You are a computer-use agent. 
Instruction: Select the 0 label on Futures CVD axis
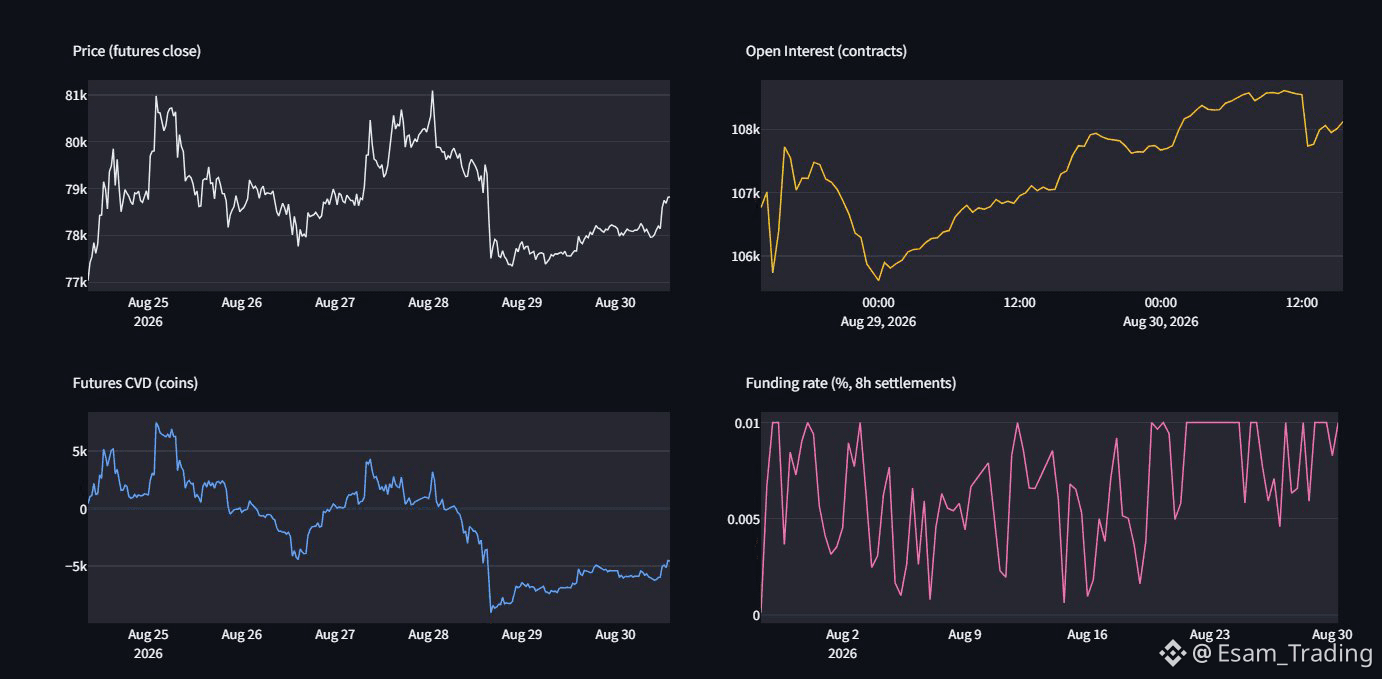click(83, 509)
